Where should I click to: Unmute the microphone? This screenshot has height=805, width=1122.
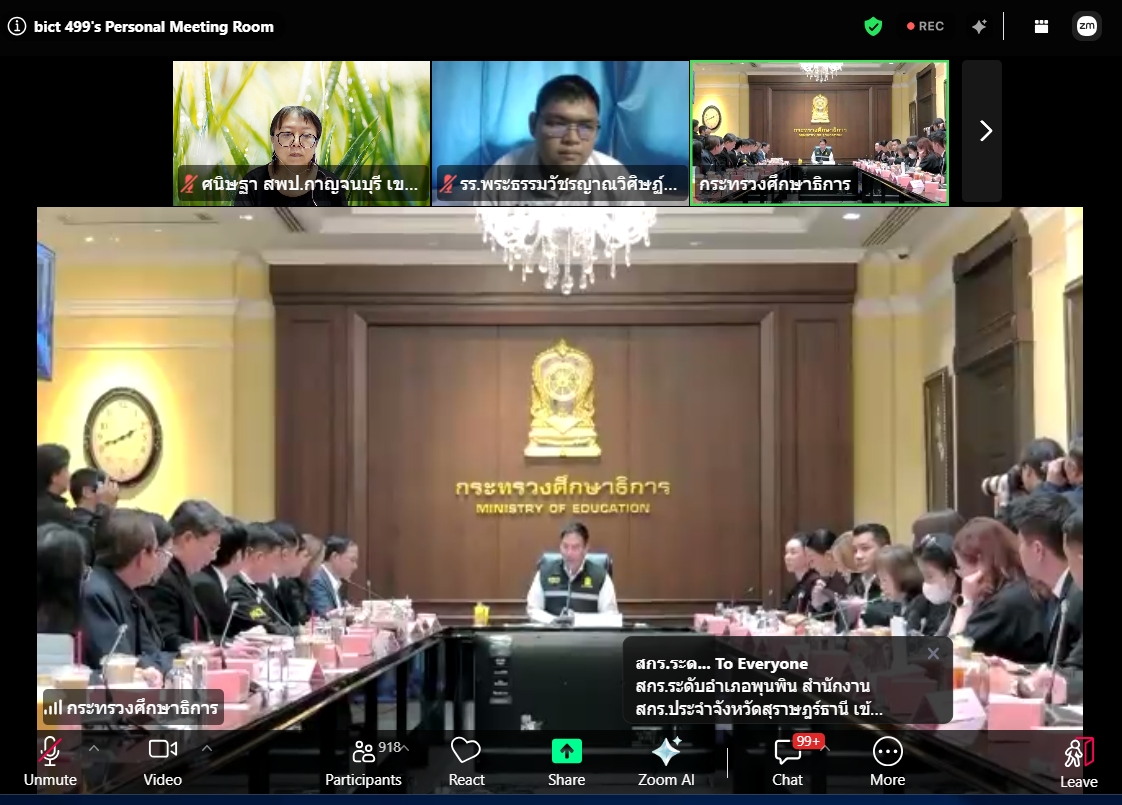pyautogui.click(x=50, y=762)
